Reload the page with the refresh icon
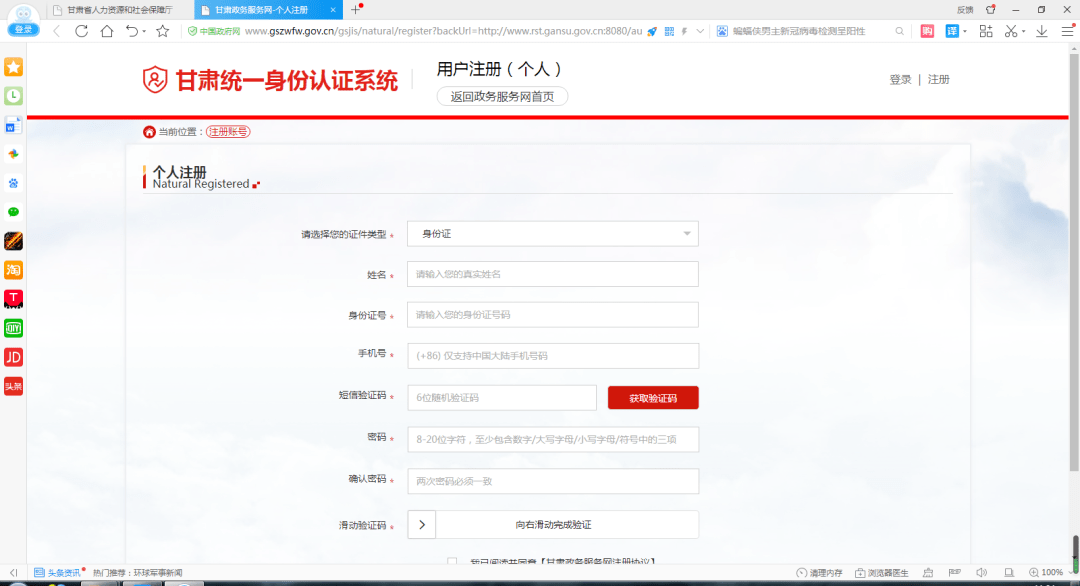This screenshot has height=586, width=1080. 81,31
